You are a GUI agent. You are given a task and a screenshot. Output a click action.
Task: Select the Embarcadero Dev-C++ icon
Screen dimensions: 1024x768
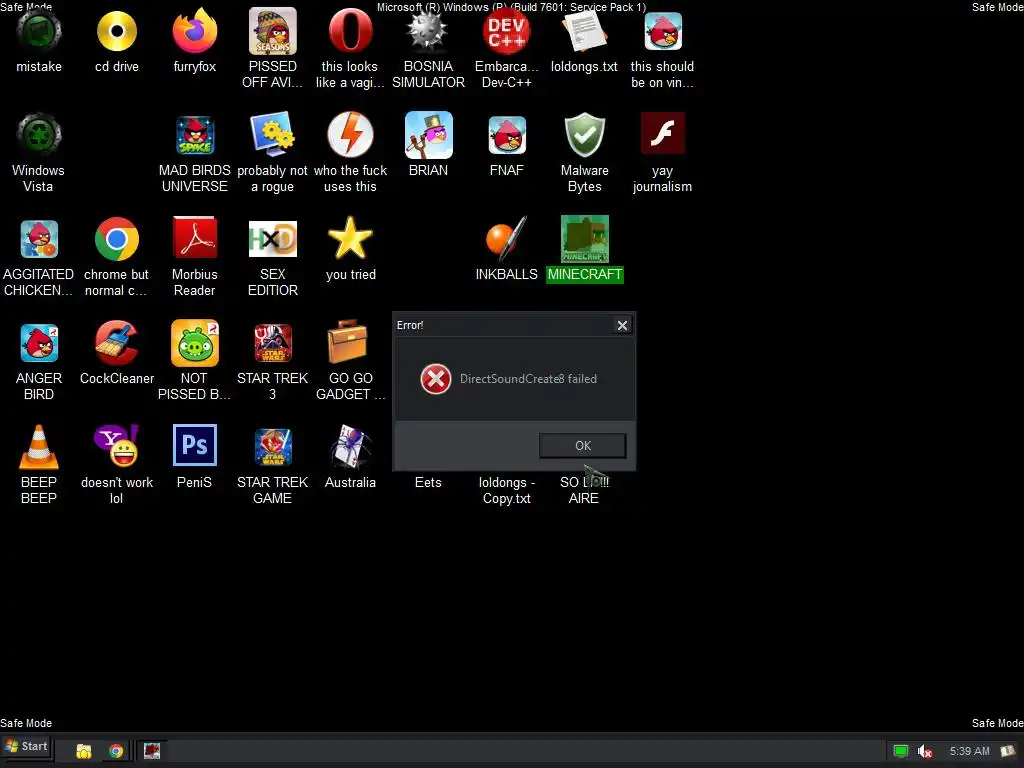pyautogui.click(x=506, y=31)
